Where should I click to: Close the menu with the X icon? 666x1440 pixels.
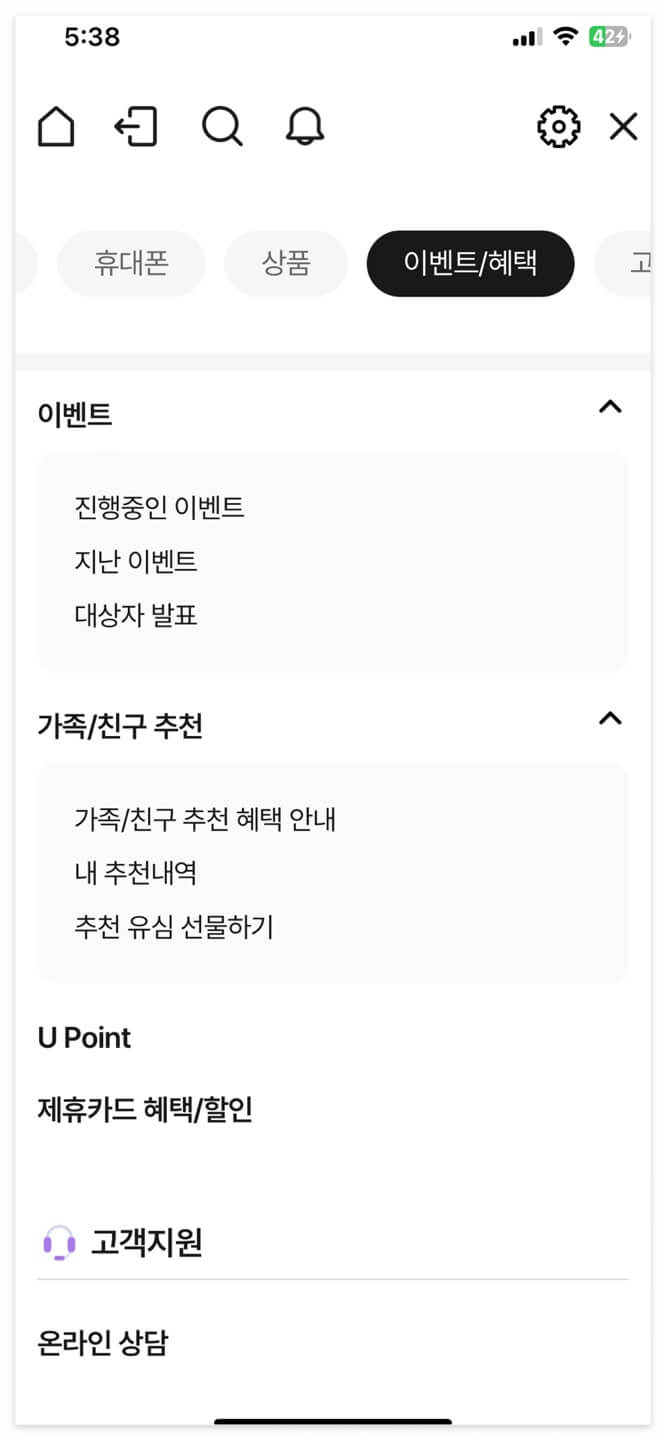pyautogui.click(x=623, y=127)
